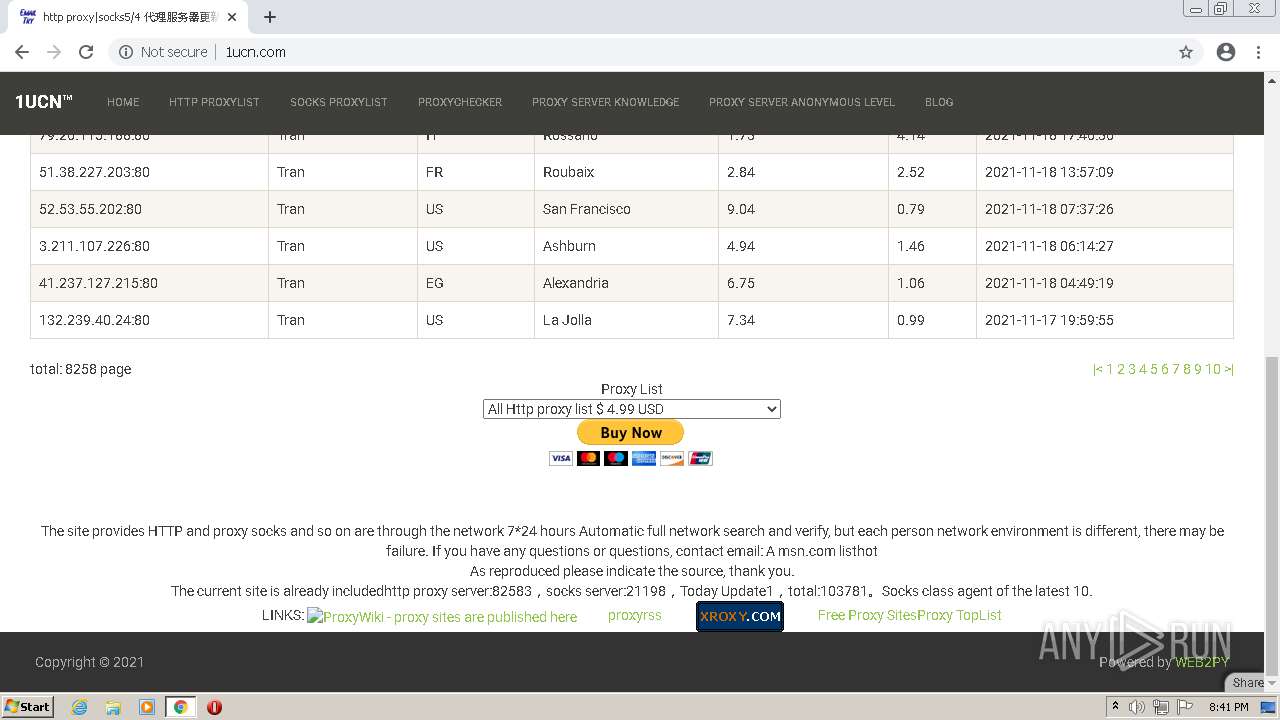Open a new tab with the plus button
The height and width of the screenshot is (720, 1280).
[x=270, y=17]
